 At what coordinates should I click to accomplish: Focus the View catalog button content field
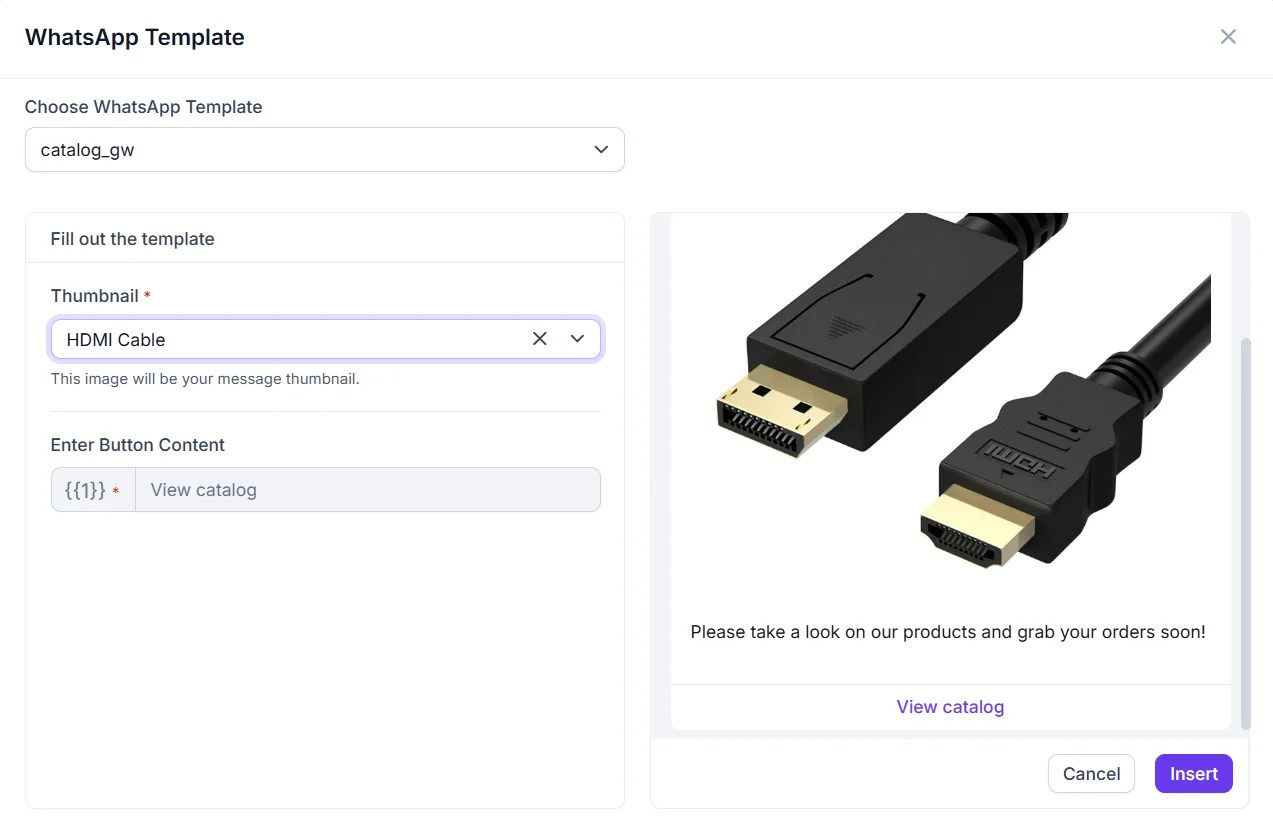[x=367, y=490]
